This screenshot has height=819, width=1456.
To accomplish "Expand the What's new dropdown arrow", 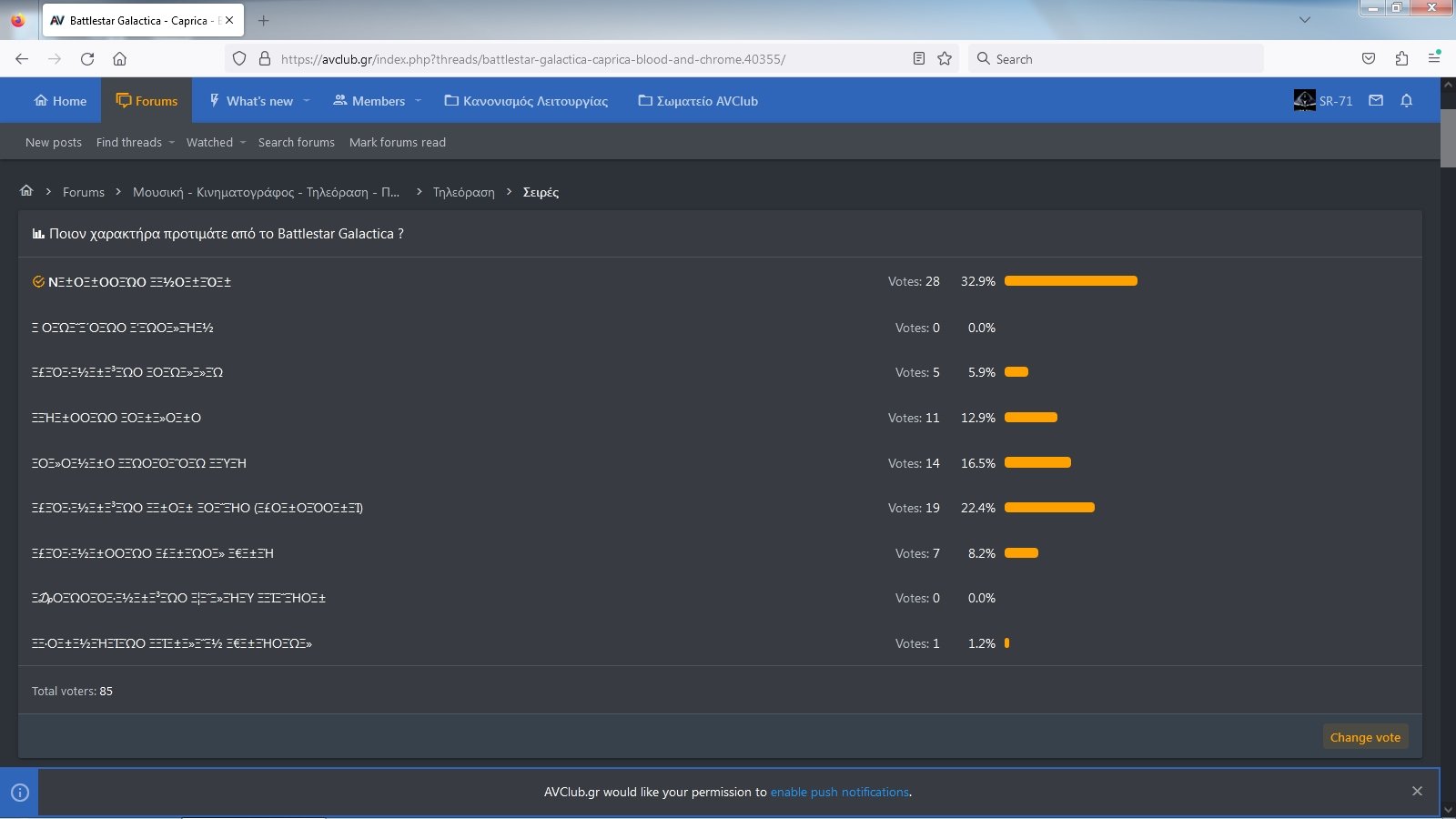I will (x=307, y=101).
